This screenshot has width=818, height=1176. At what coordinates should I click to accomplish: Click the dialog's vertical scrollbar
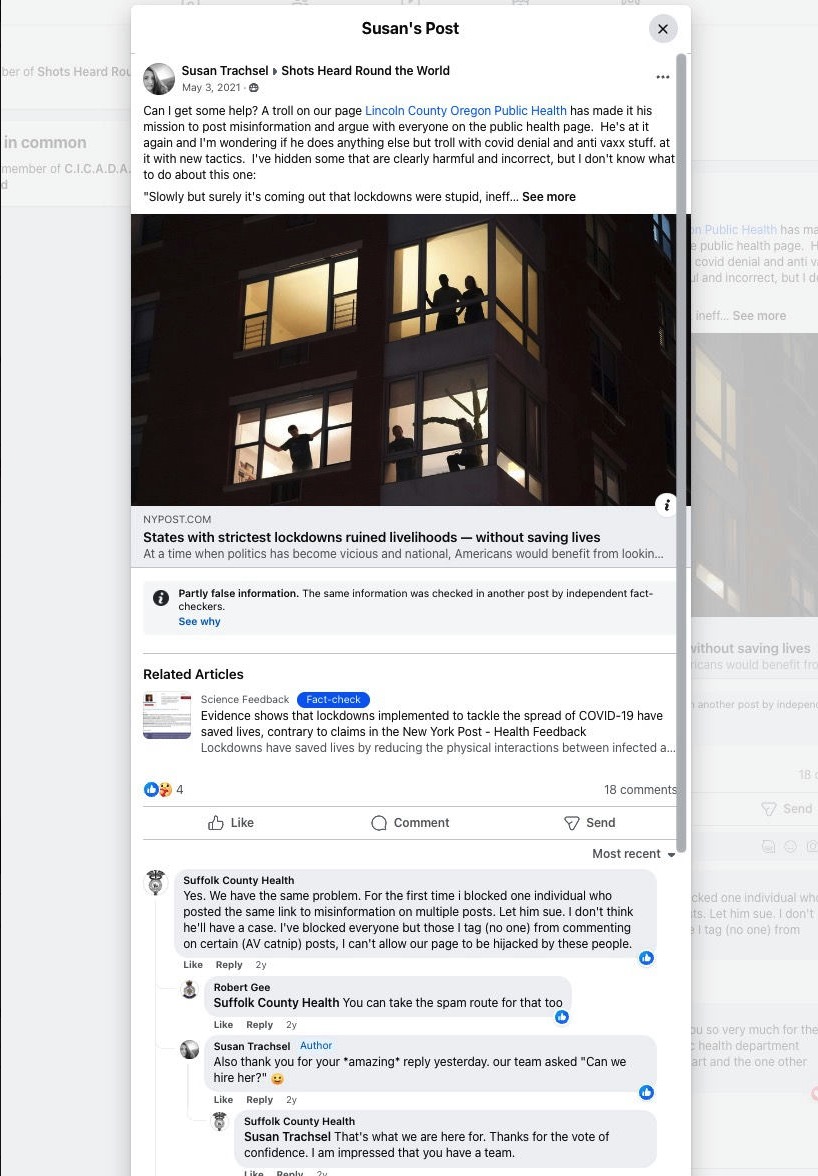[681, 453]
